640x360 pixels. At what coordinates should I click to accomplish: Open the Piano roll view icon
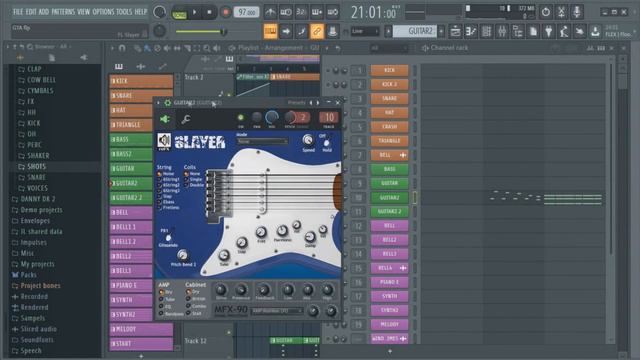471,31
